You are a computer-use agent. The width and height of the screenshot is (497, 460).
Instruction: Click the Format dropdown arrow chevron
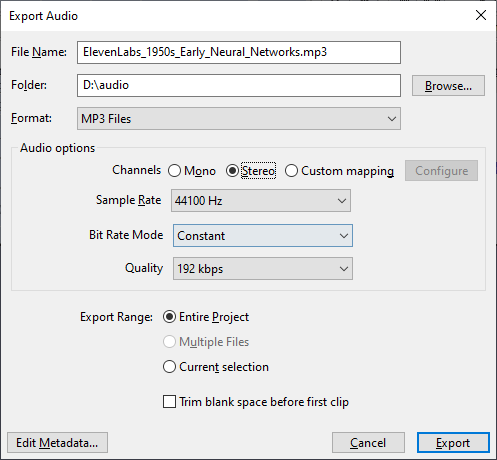point(392,119)
